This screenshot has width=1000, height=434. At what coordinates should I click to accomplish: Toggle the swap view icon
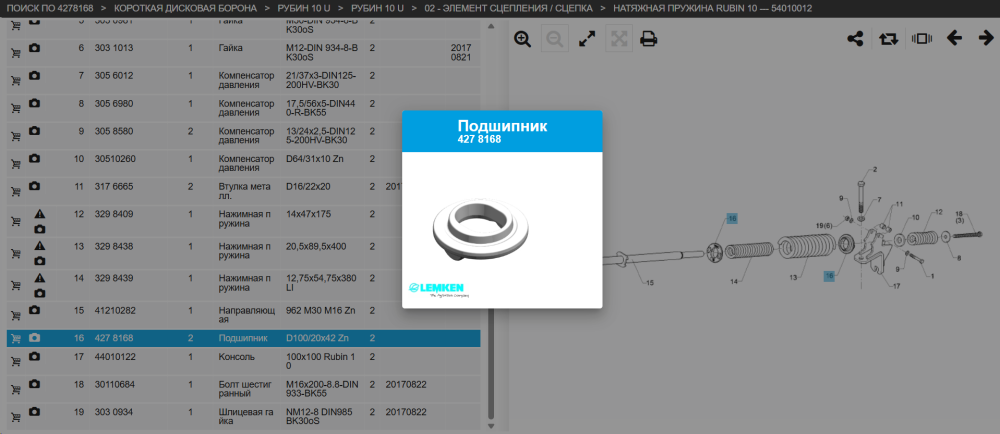[x=887, y=39]
